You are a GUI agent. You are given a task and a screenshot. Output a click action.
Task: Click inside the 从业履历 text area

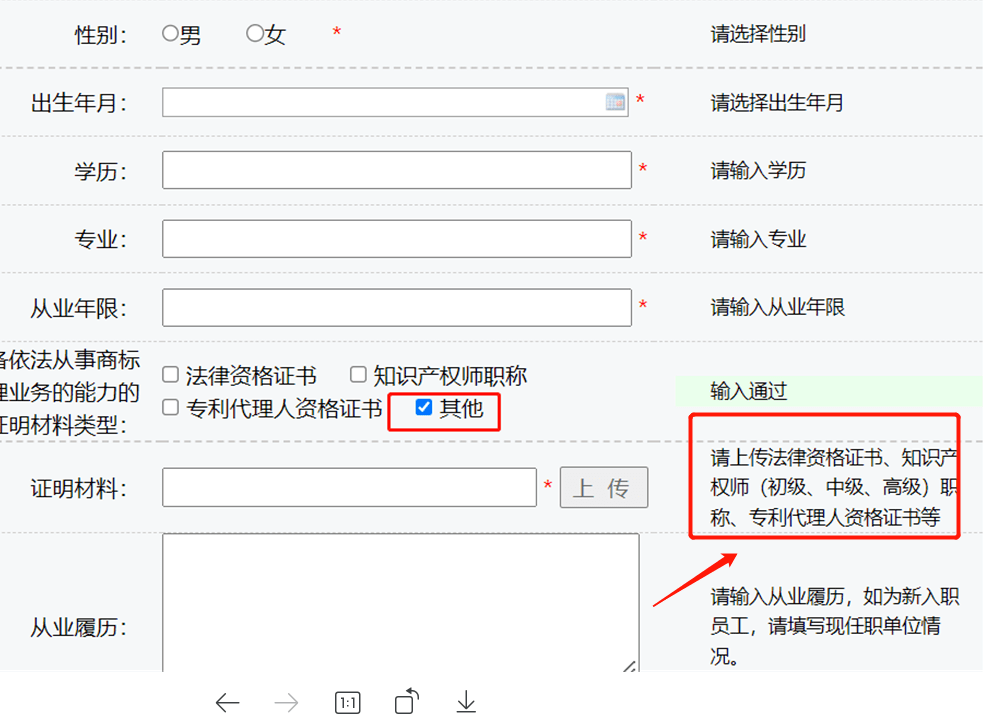[x=400, y=600]
